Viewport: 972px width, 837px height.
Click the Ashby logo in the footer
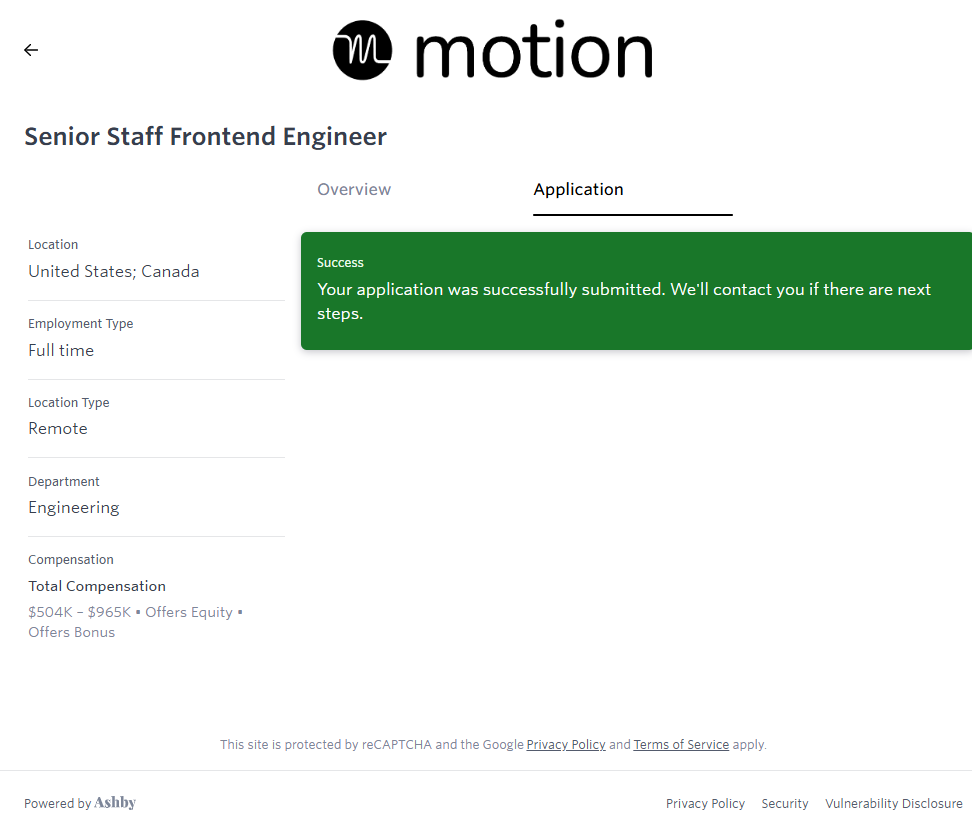pyautogui.click(x=115, y=803)
